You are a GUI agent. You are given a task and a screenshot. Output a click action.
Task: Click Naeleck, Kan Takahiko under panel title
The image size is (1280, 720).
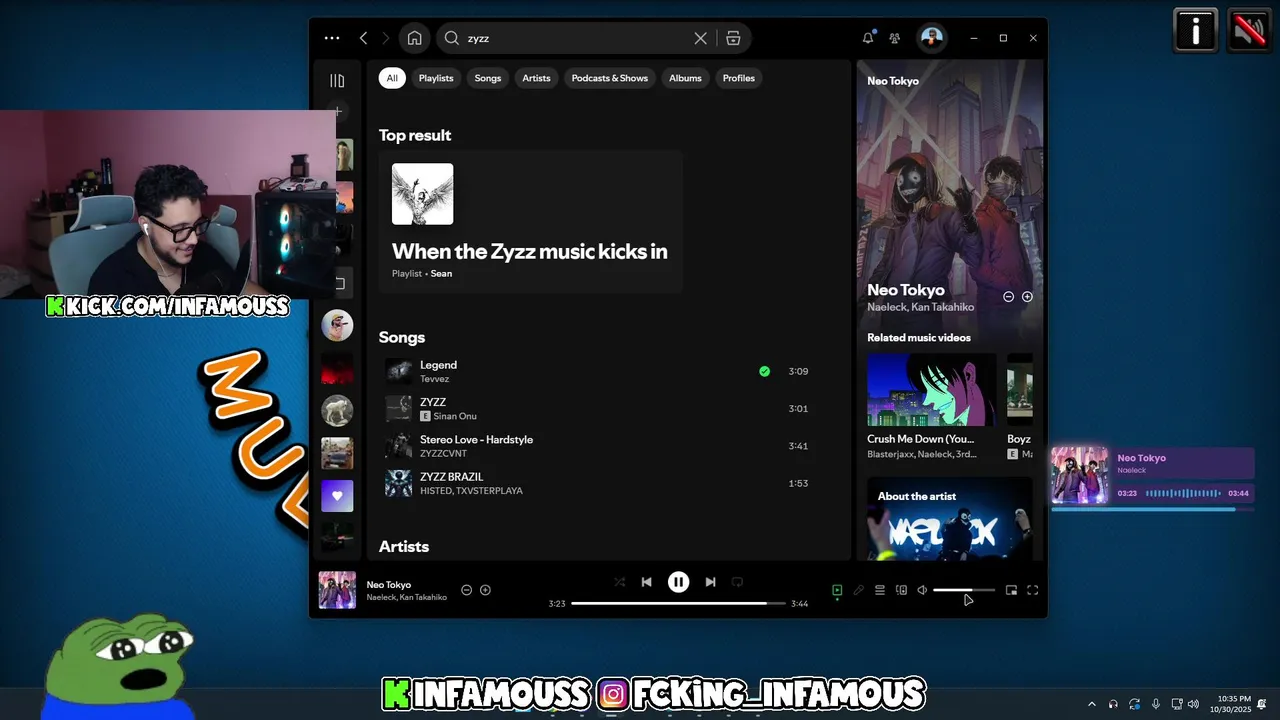coord(920,307)
